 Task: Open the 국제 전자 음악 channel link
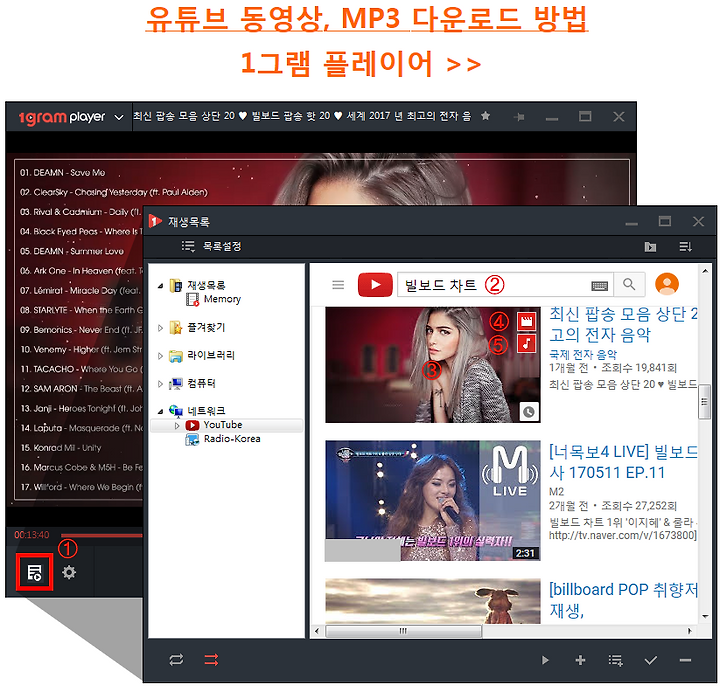[583, 355]
